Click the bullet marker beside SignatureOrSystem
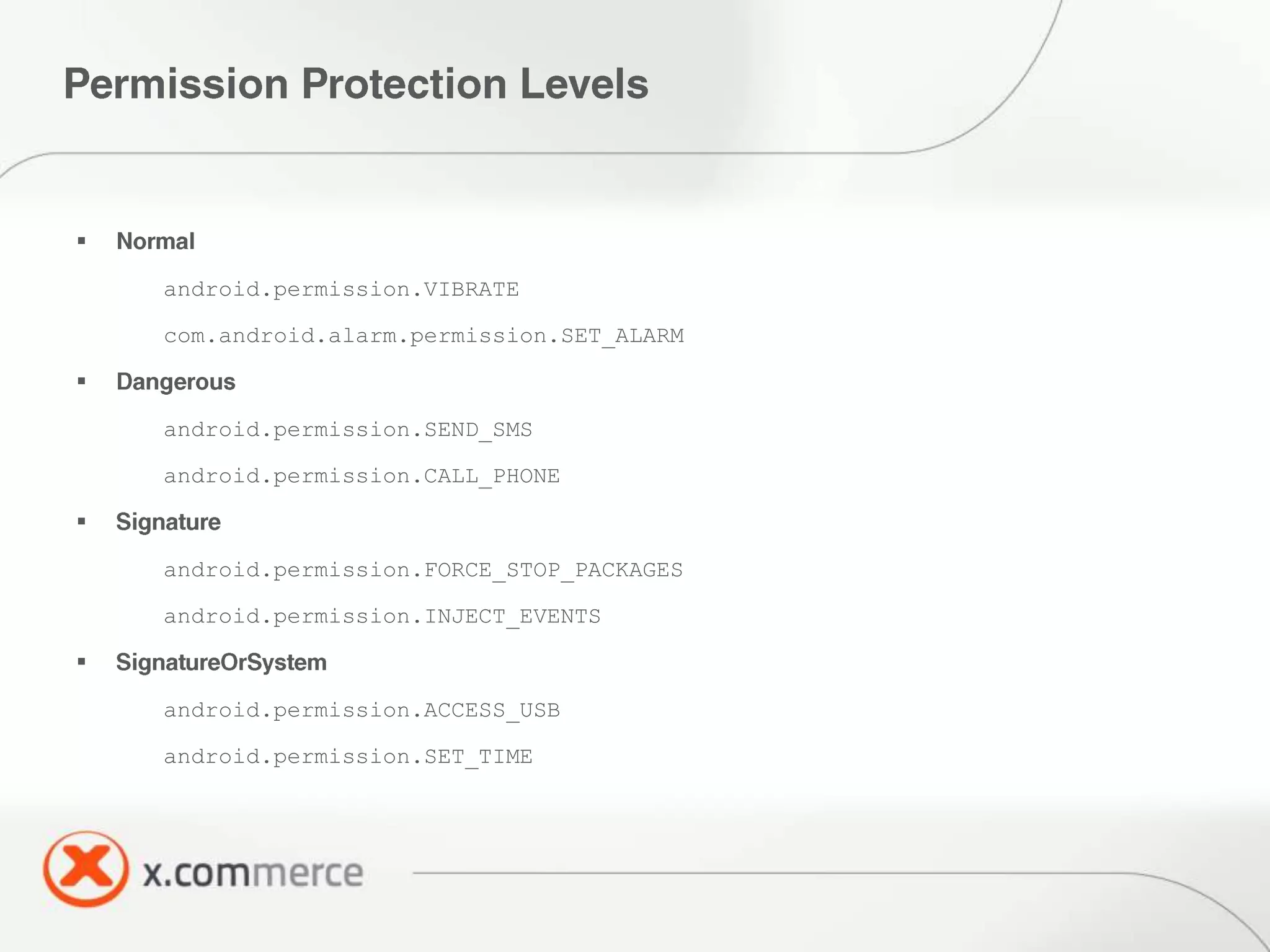Screen dimensions: 1270x952 click(81, 662)
